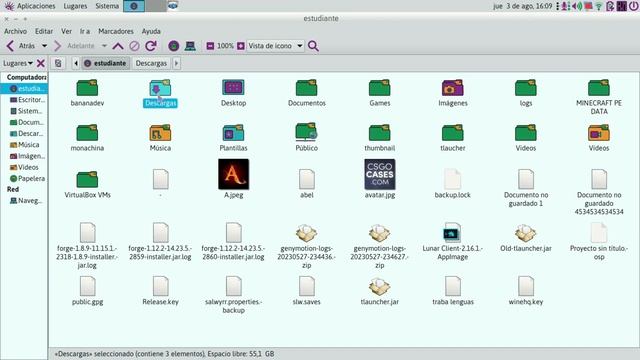
Task: Select the tlauncher.jar file
Action: pos(380,291)
